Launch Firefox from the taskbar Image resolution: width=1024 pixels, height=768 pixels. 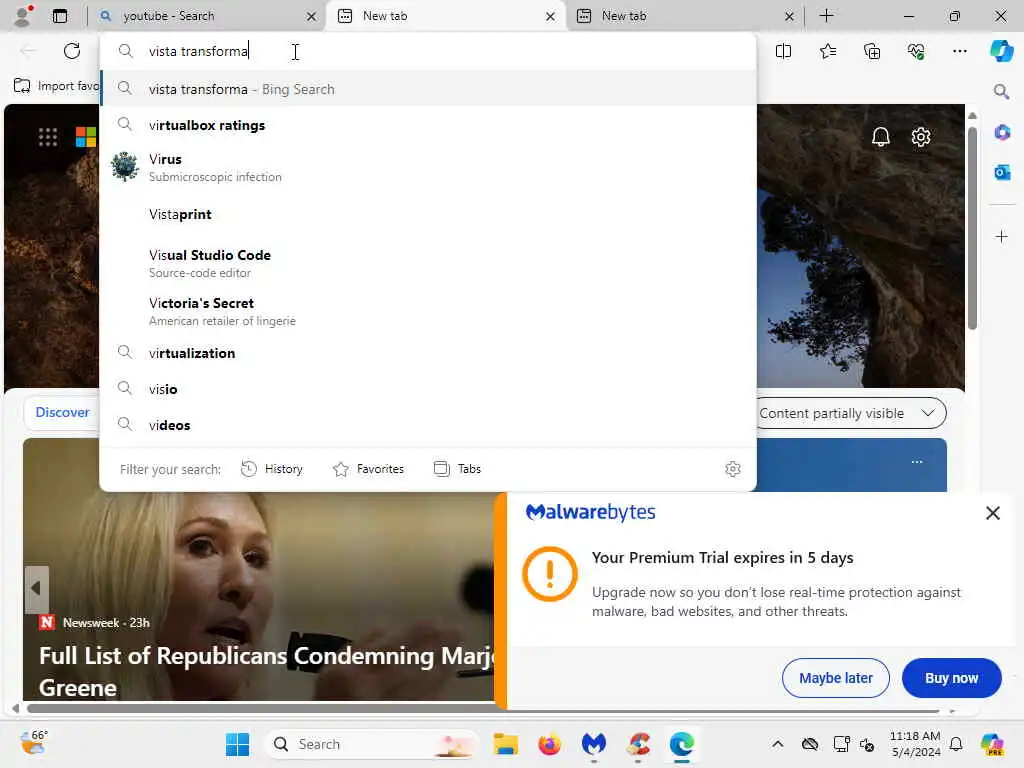(x=550, y=744)
